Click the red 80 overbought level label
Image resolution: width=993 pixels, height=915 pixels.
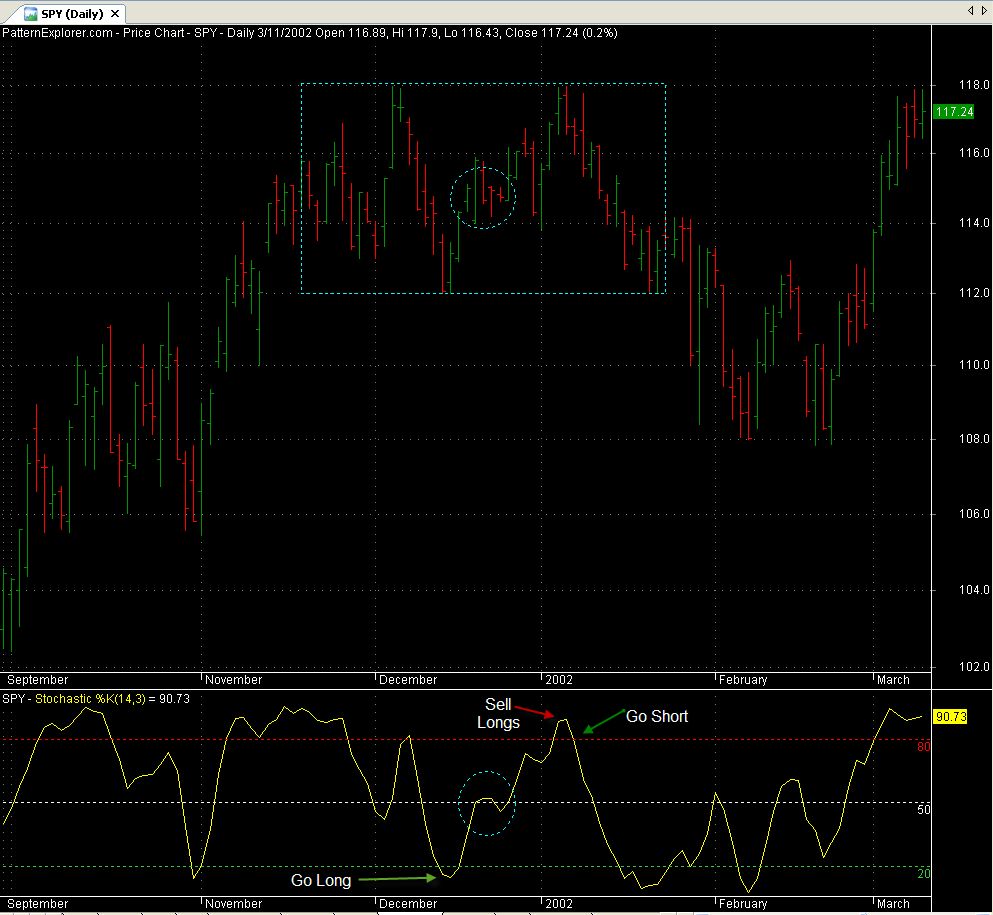(x=924, y=746)
